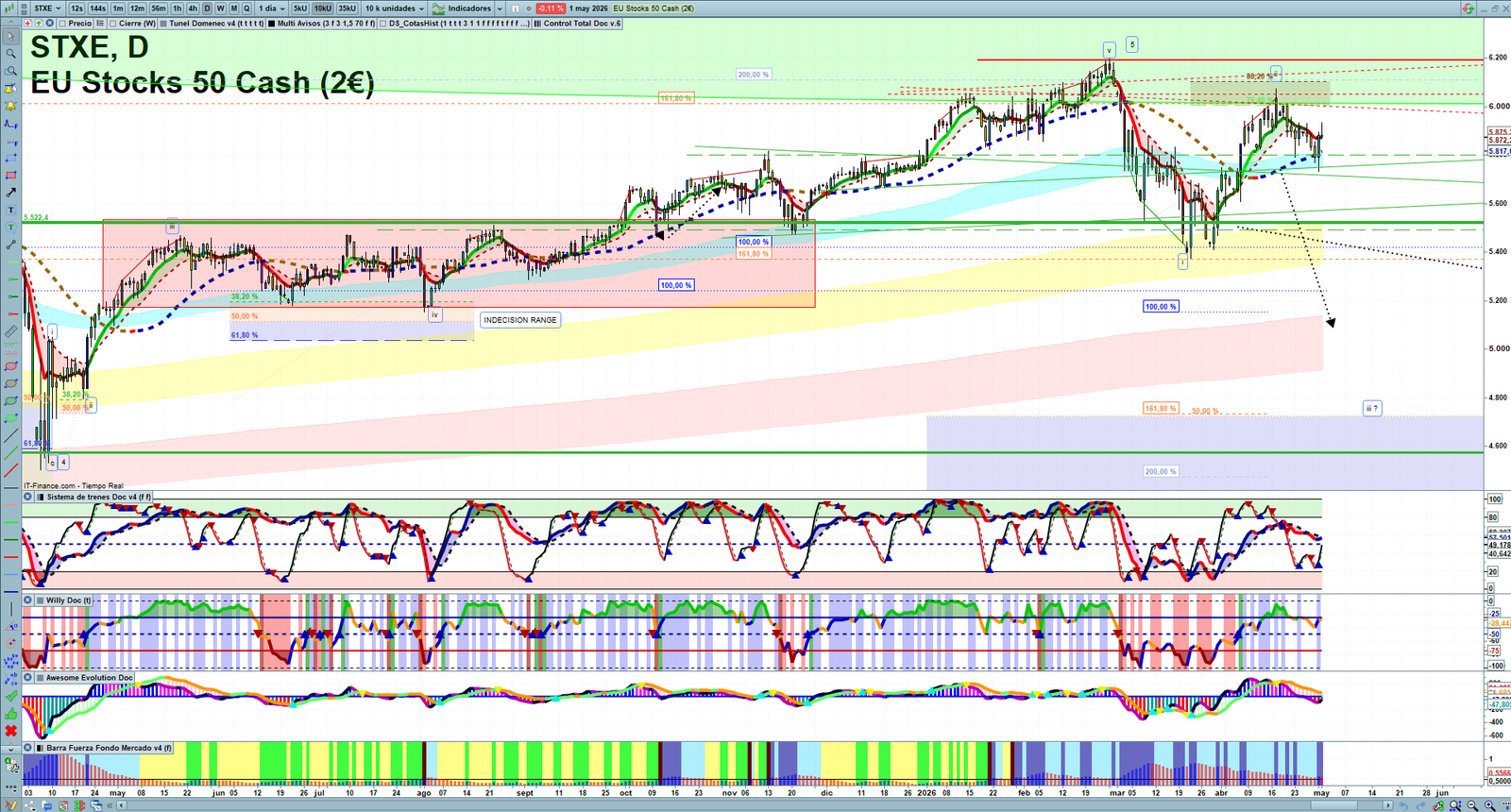Switch to the W weekly timeframe
1511x812 pixels.
(220, 8)
